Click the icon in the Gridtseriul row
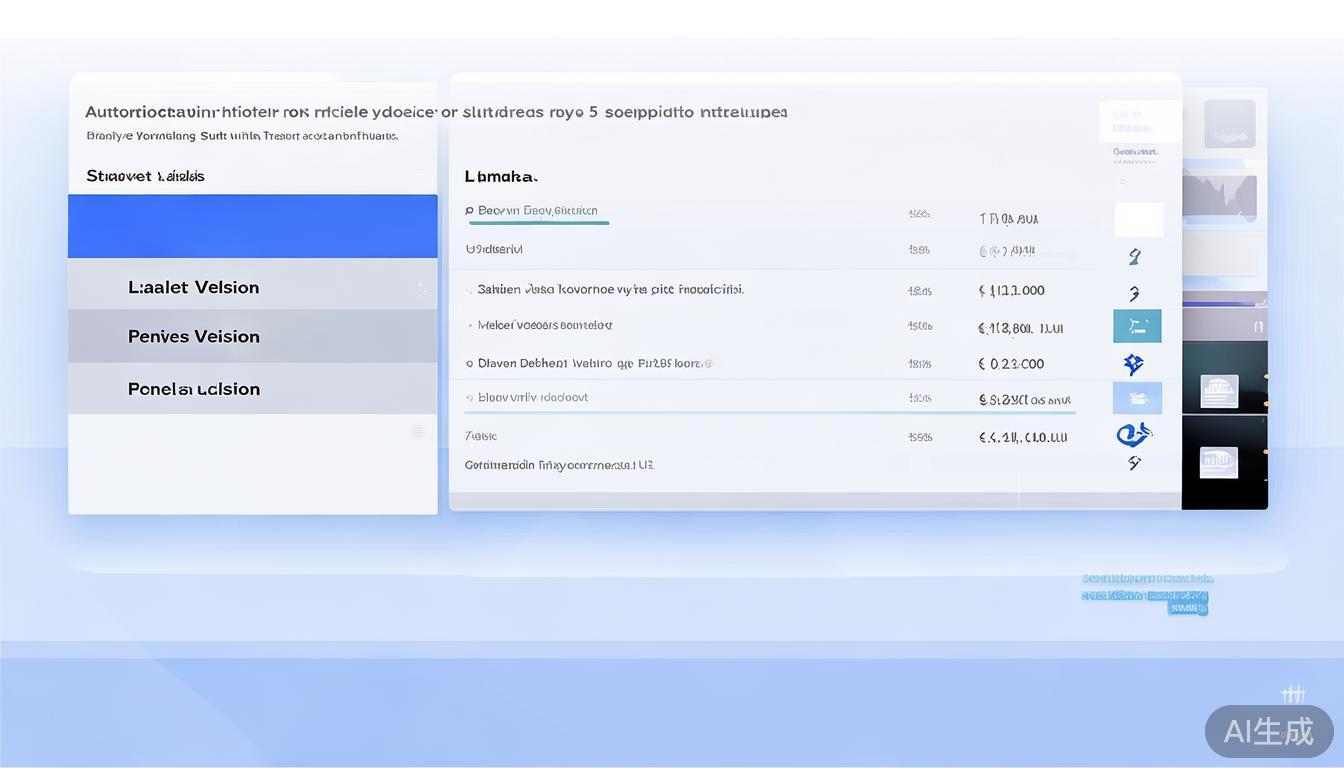This screenshot has height=768, width=1344. pyautogui.click(x=1134, y=257)
